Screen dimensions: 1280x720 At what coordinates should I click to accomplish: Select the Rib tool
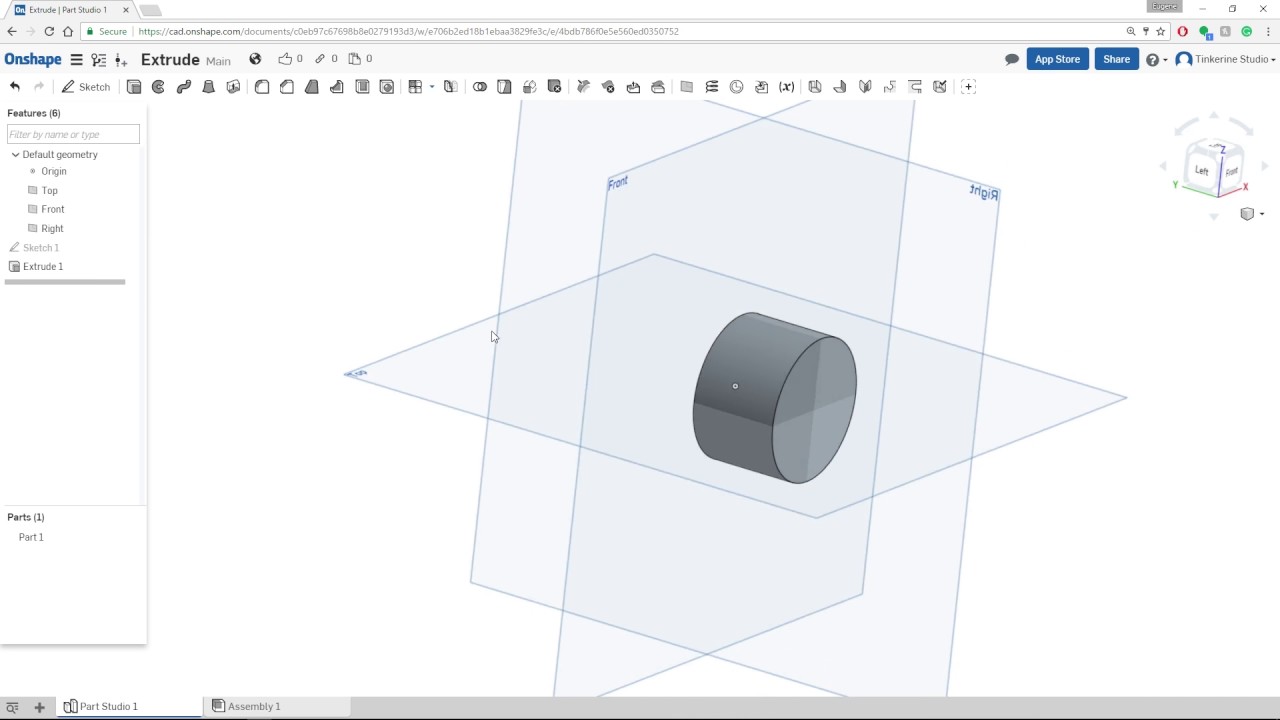(x=337, y=87)
